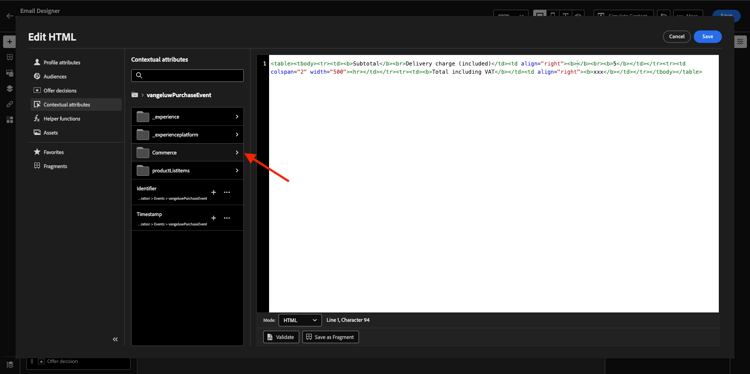Screen dimensions: 750x374
Task: Select the Identifier attribute row label
Action: click(x=146, y=189)
